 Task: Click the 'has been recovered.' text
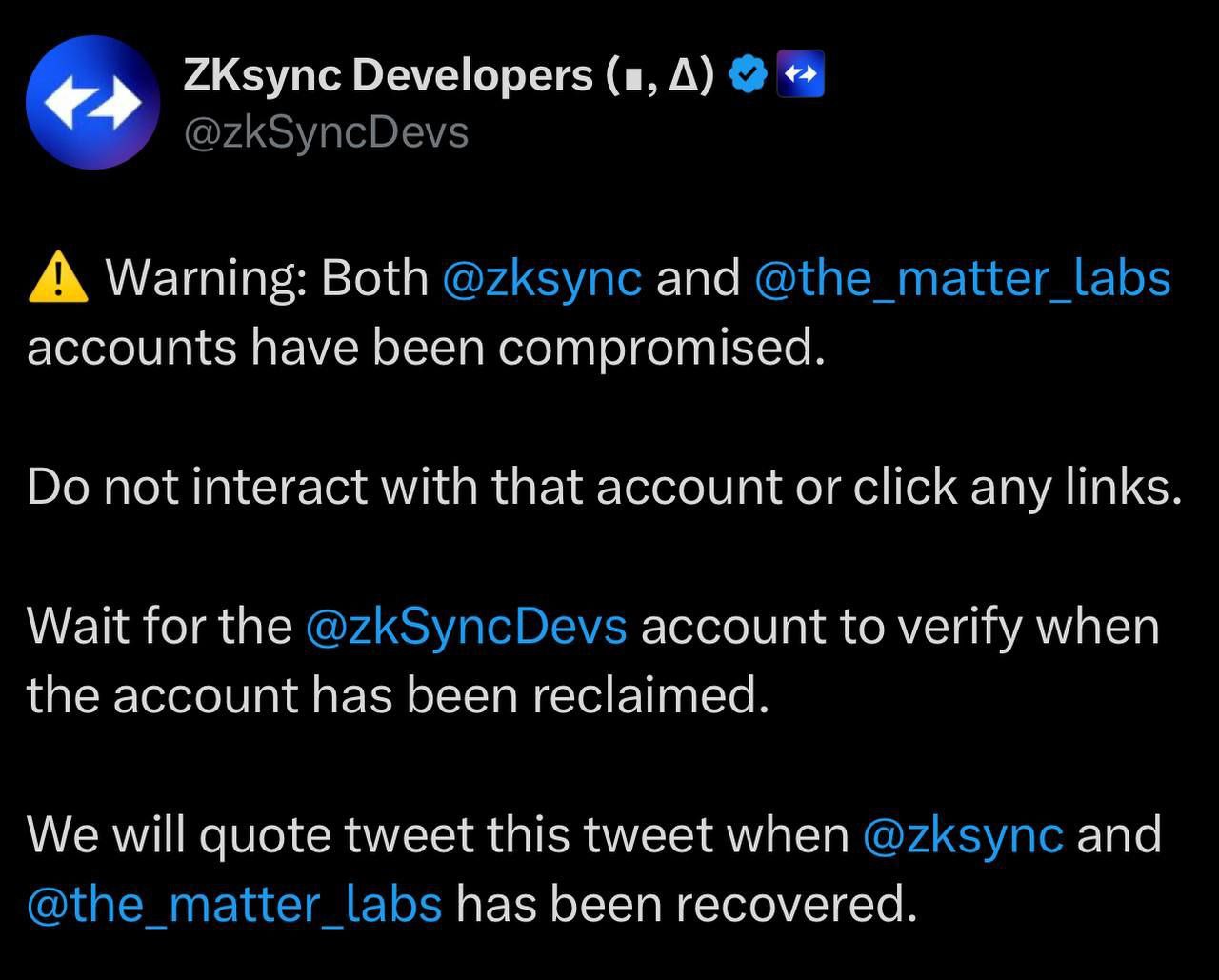coord(686,904)
